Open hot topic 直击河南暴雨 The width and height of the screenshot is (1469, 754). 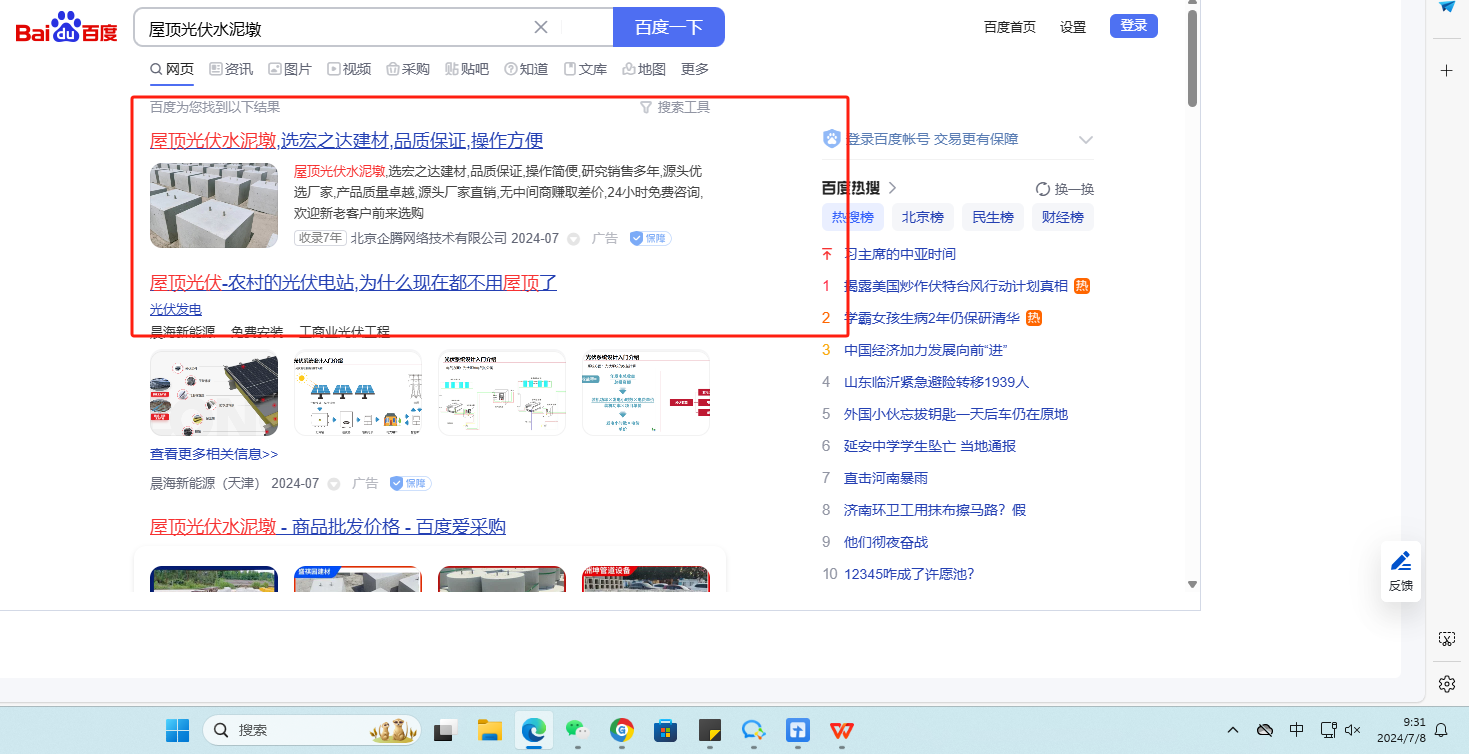886,478
